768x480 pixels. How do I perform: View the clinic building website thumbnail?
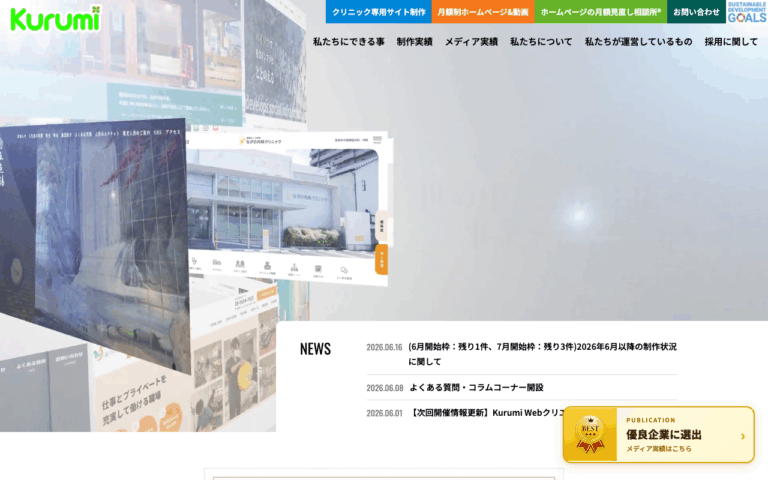pyautogui.click(x=289, y=208)
